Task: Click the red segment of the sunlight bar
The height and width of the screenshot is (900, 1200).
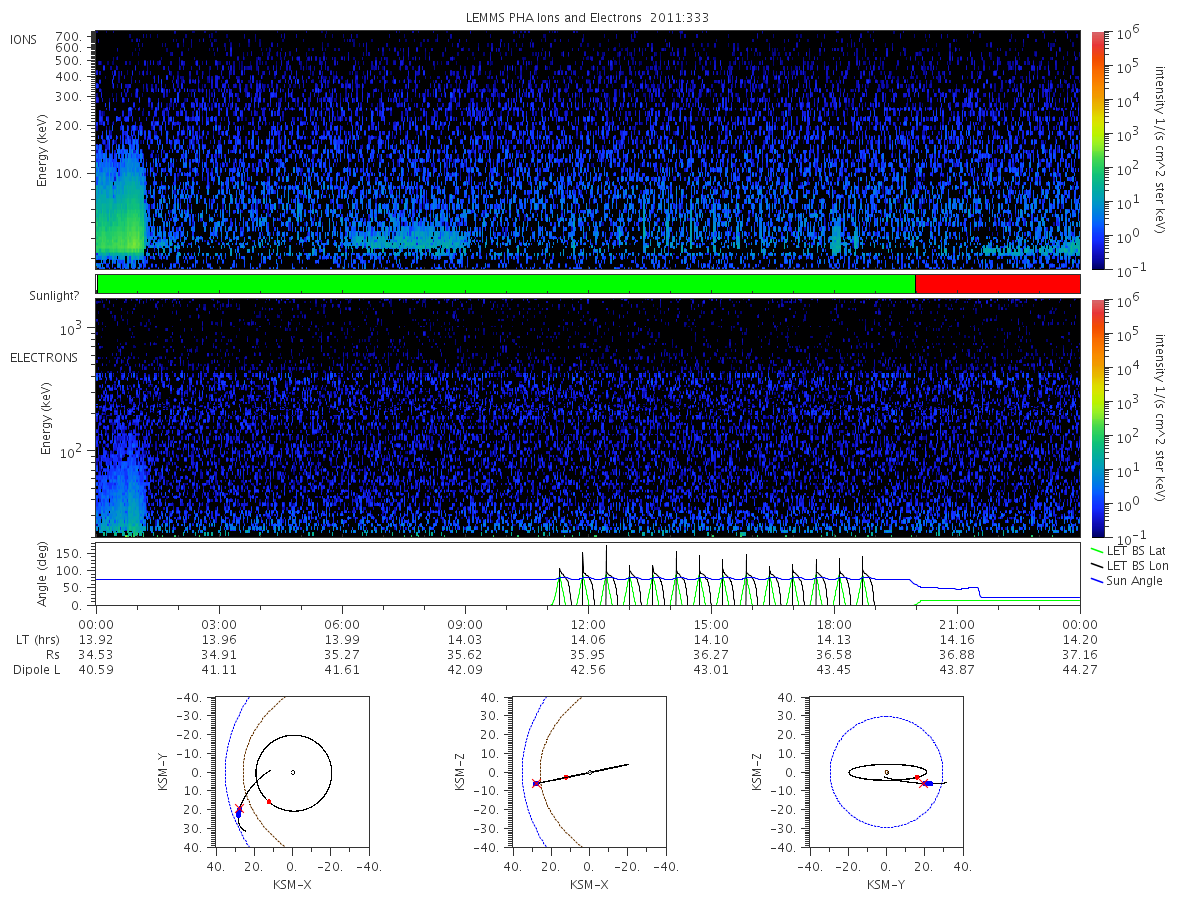Action: click(x=998, y=284)
